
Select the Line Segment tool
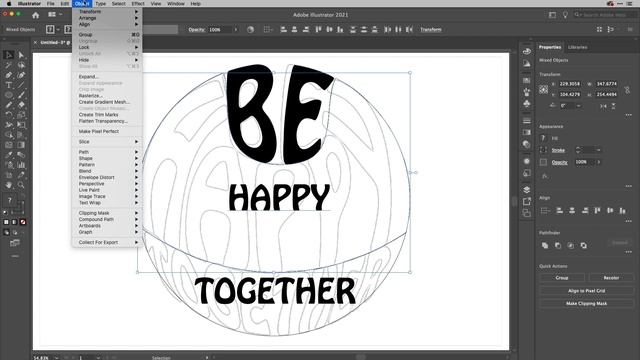[x=21, y=85]
